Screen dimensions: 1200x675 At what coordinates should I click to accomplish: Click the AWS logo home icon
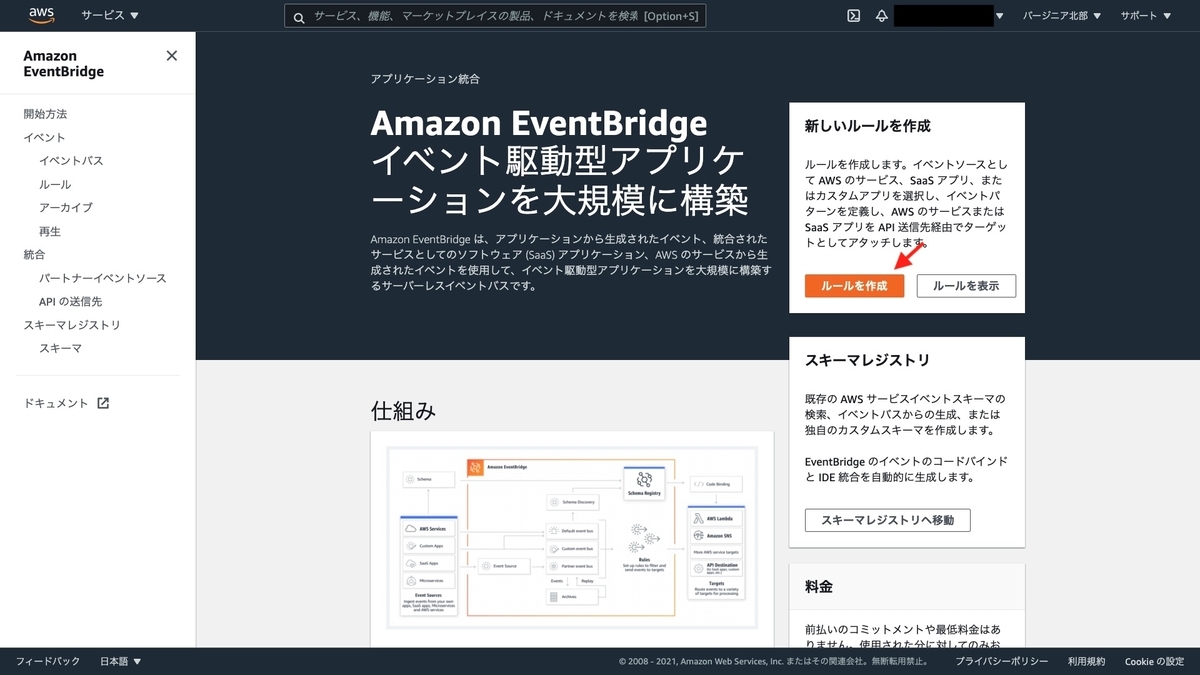[x=41, y=15]
